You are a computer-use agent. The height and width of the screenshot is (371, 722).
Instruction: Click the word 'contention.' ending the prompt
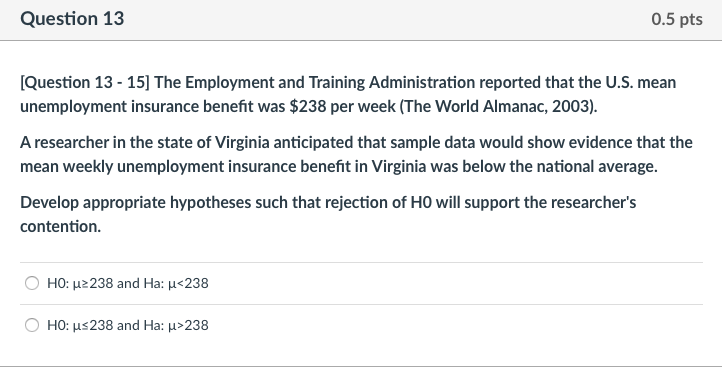60,226
